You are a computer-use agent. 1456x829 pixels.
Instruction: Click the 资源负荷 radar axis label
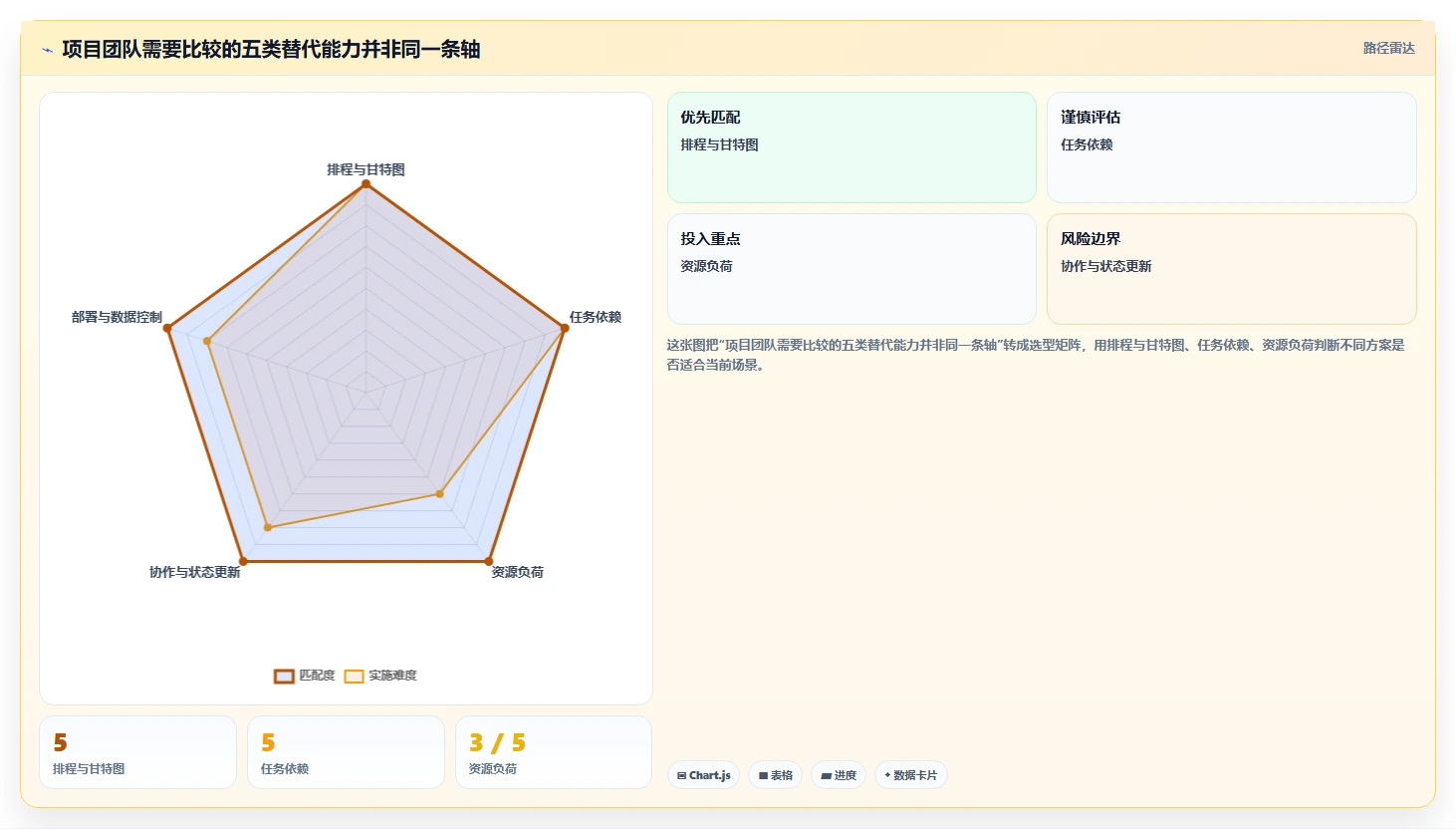click(x=518, y=572)
